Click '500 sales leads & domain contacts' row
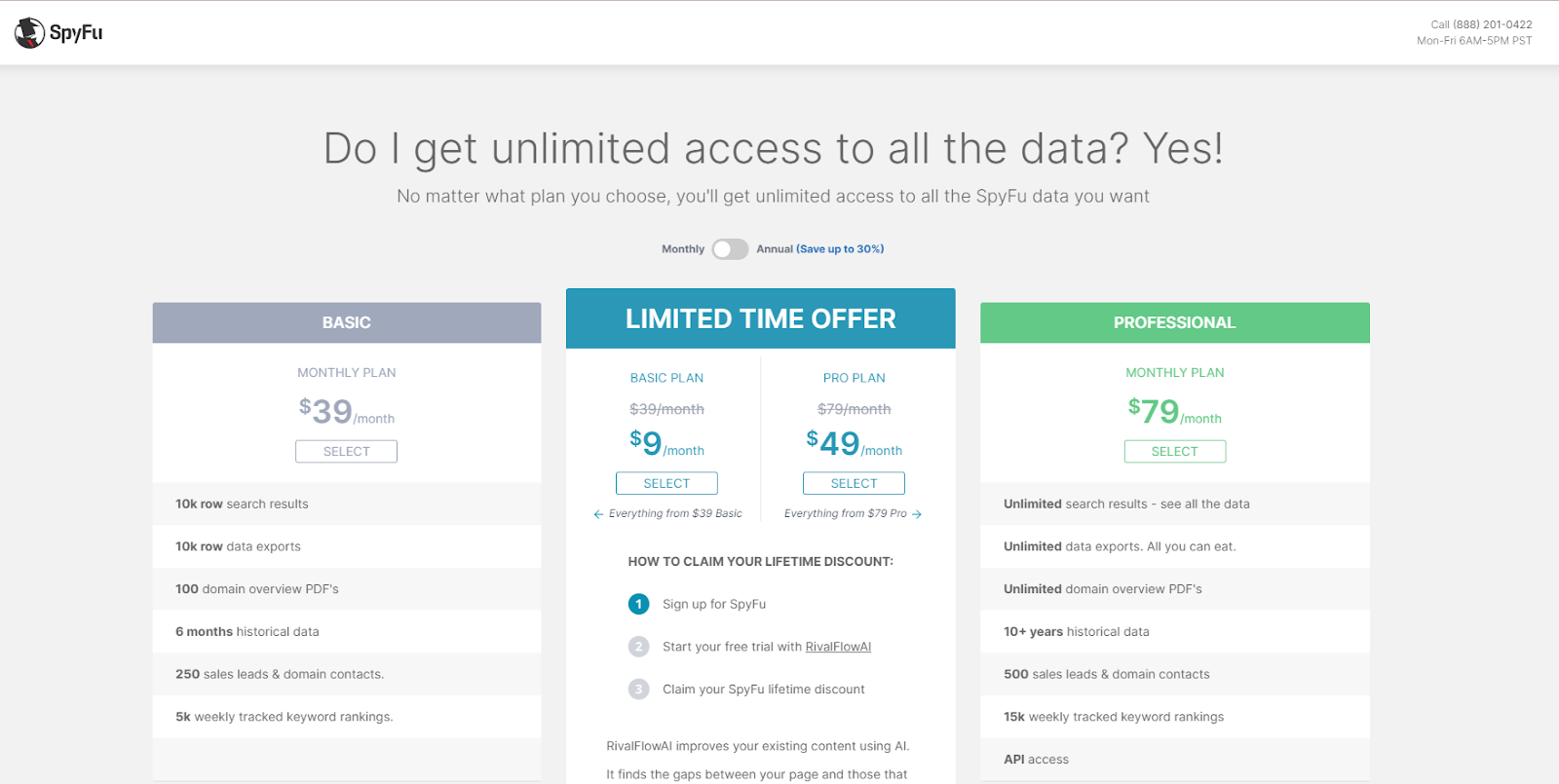 1175,674
